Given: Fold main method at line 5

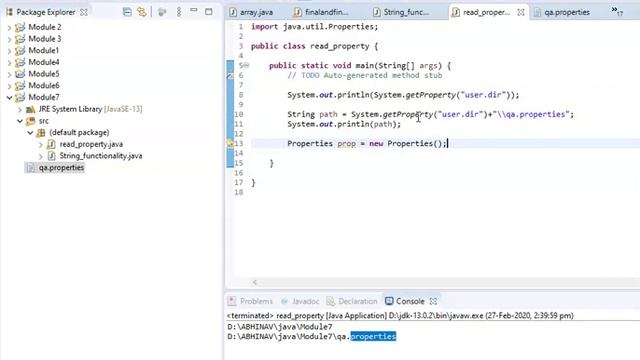Looking at the screenshot, I should click(x=246, y=66).
